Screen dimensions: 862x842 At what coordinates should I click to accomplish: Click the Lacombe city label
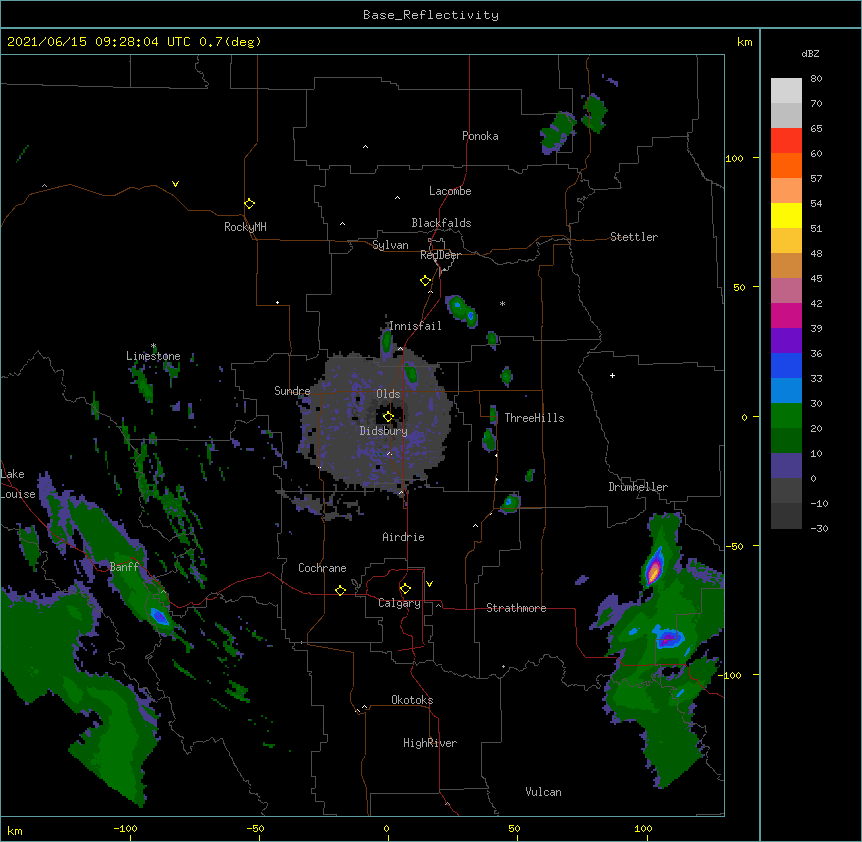pyautogui.click(x=450, y=191)
